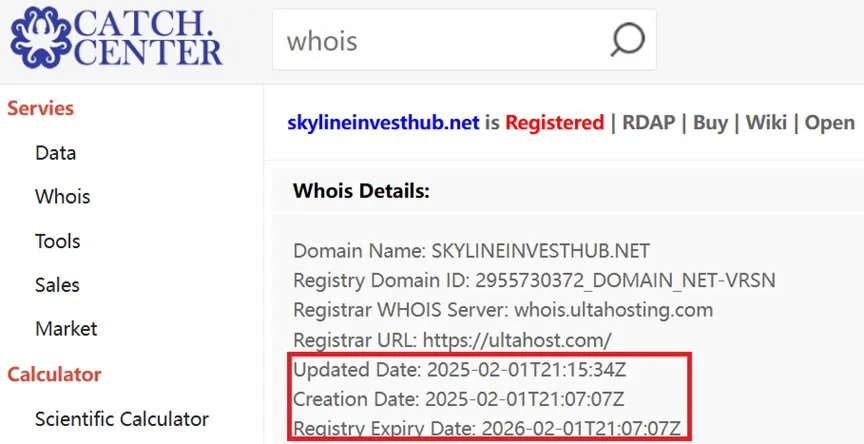The height and width of the screenshot is (444, 864).
Task: Click the Whois Details header
Action: tap(361, 191)
